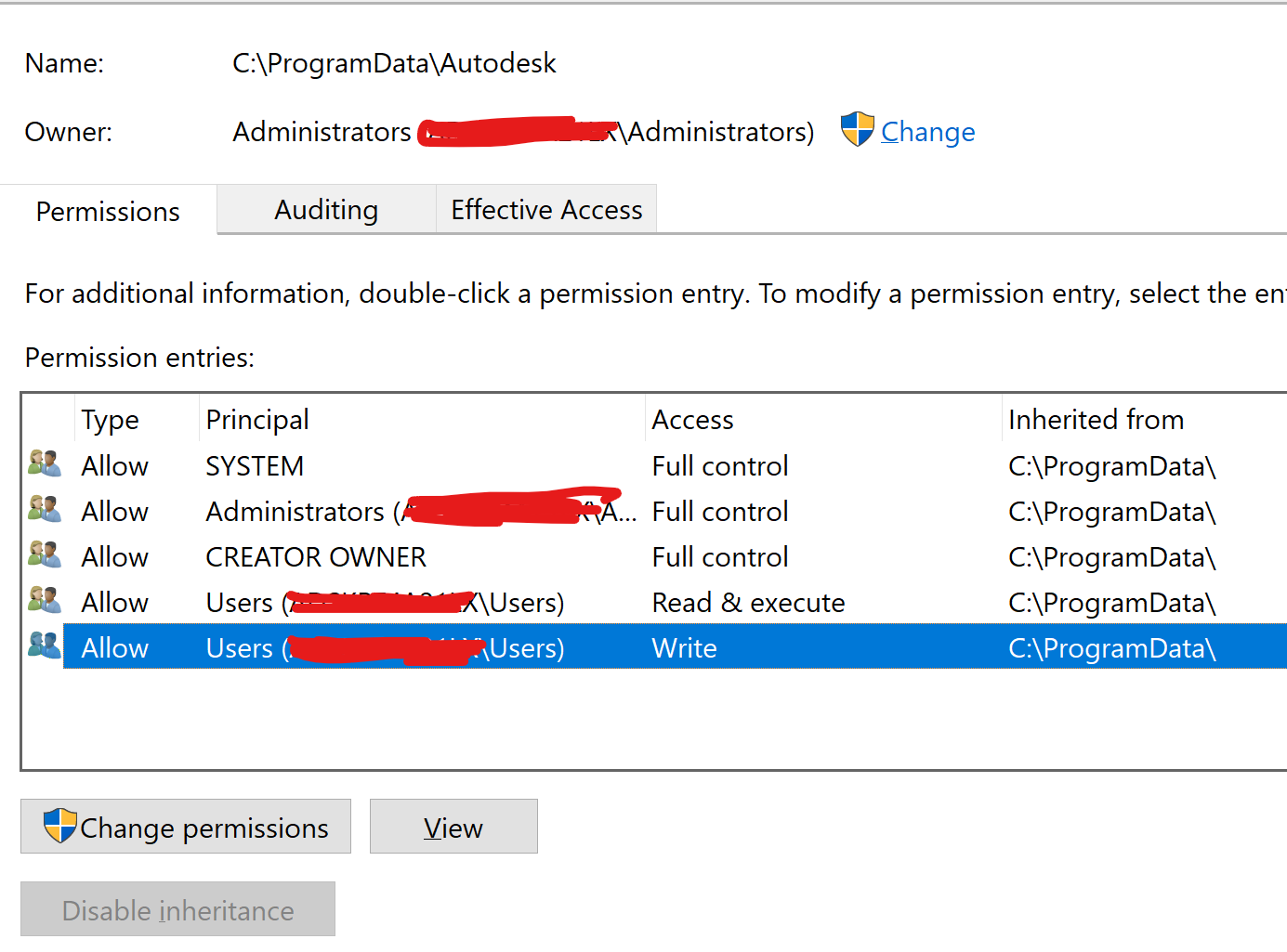Click the Access column header
The image size is (1287, 952).
click(x=692, y=420)
